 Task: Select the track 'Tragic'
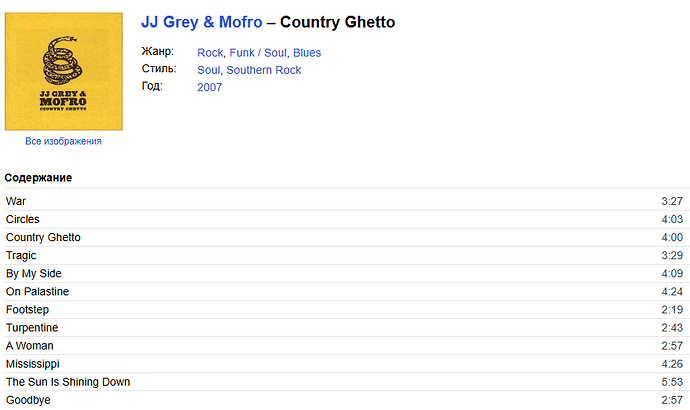pyautogui.click(x=22, y=256)
